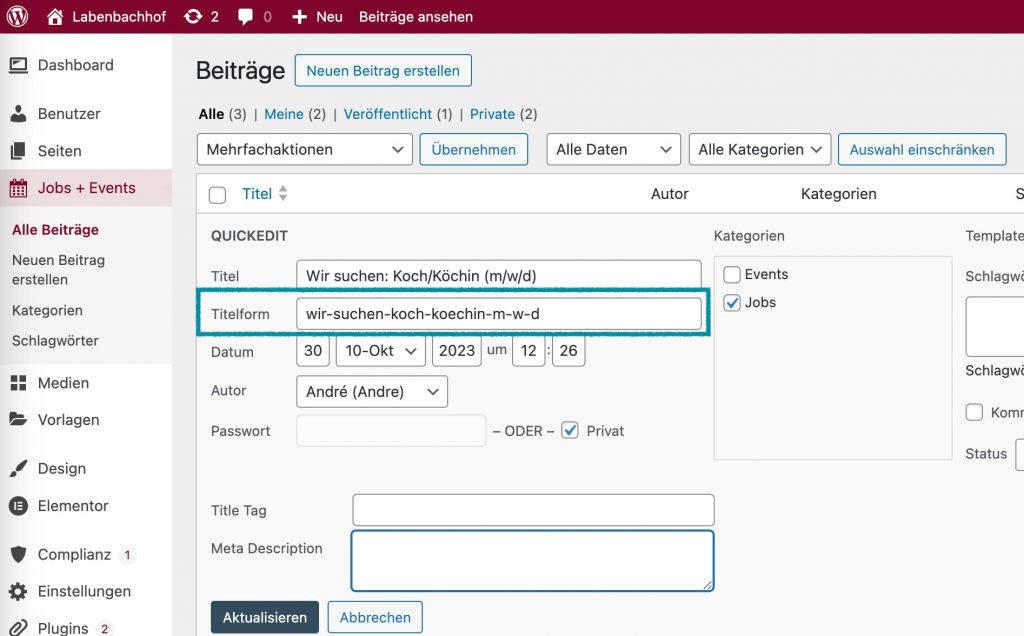Screen dimensions: 1024x636
Task: Click the Design paintbrush icon
Action: pos(19,468)
